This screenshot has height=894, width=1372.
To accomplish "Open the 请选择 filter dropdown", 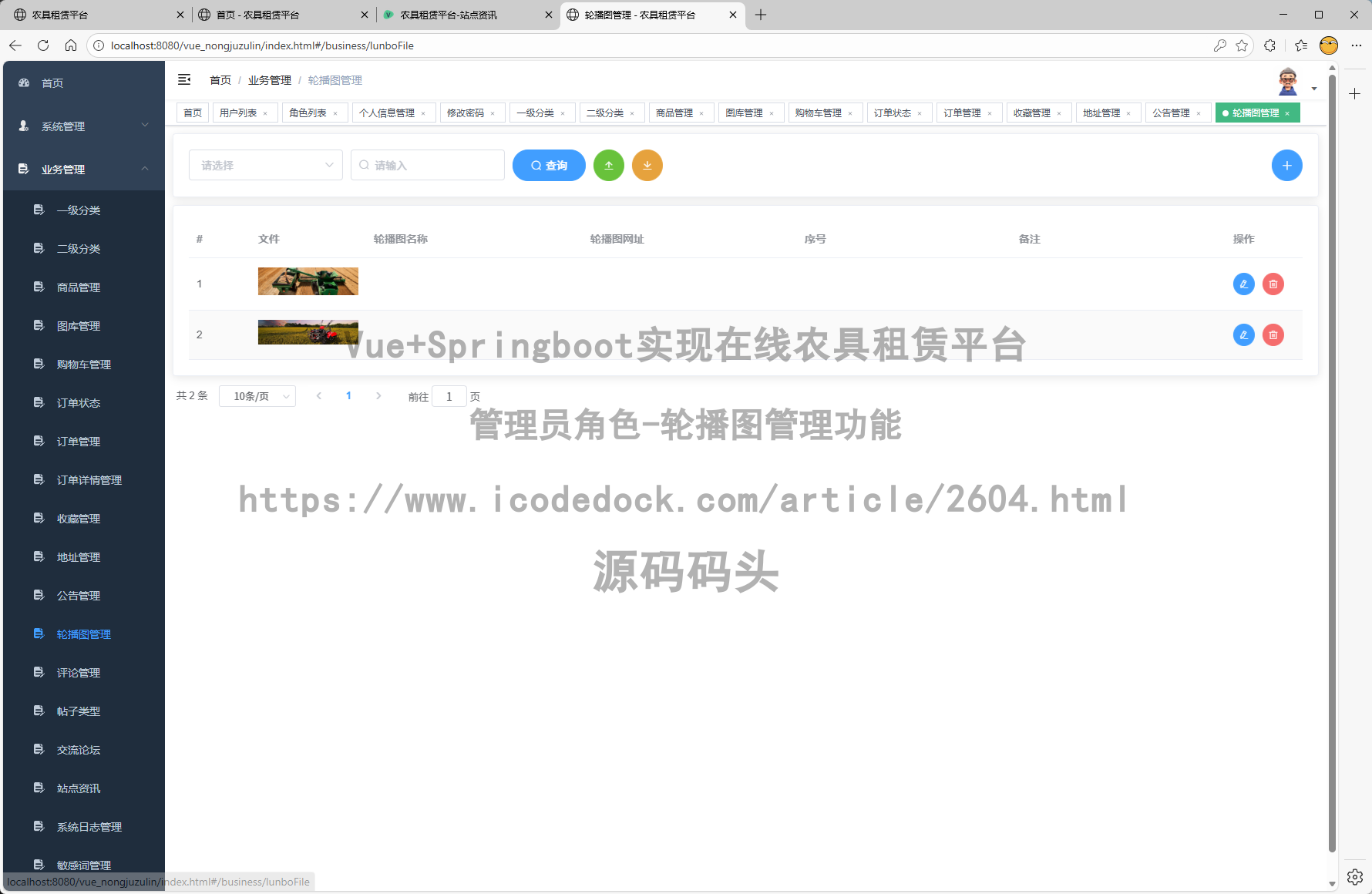I will (x=265, y=165).
